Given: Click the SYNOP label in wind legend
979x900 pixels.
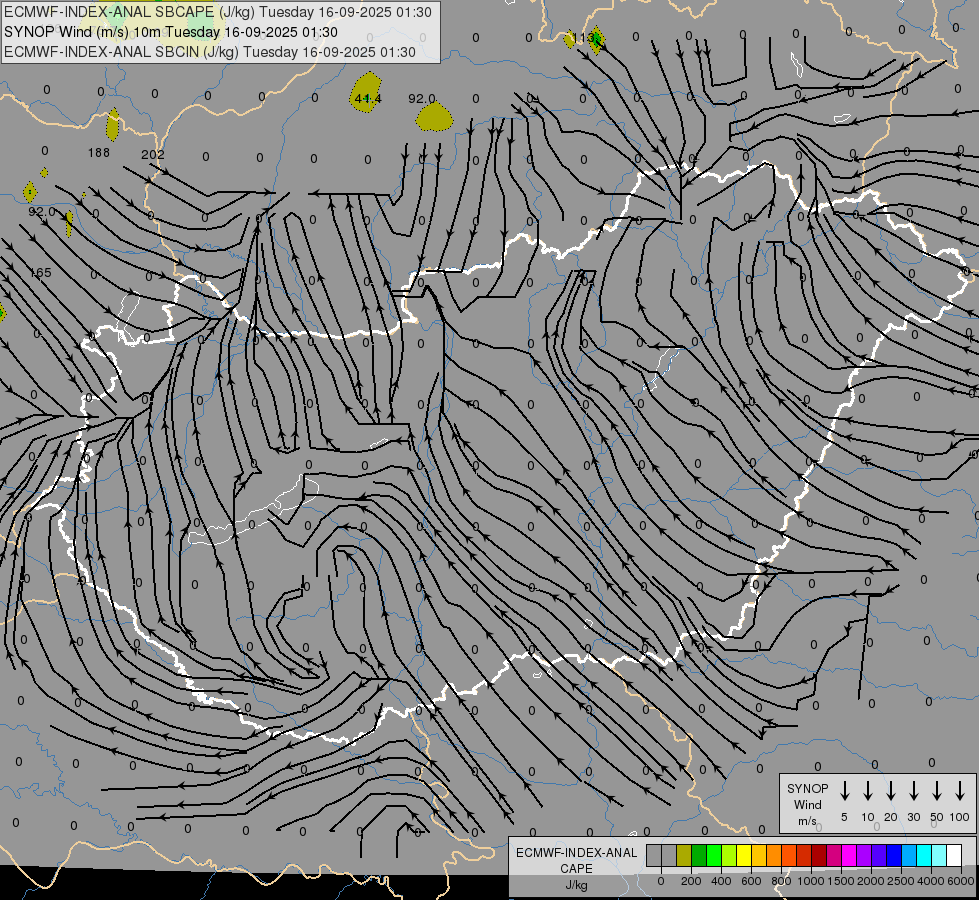Looking at the screenshot, I should pos(807,789).
